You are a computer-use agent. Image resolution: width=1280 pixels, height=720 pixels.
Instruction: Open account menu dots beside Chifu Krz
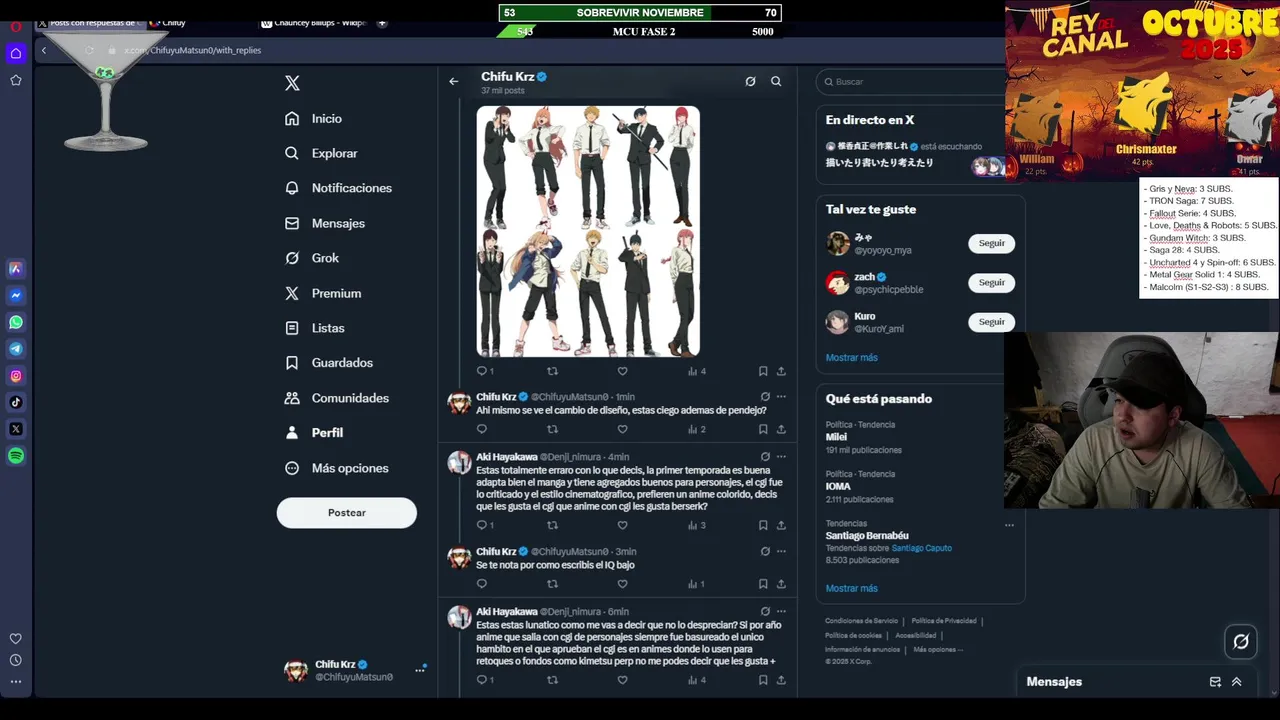[420, 670]
